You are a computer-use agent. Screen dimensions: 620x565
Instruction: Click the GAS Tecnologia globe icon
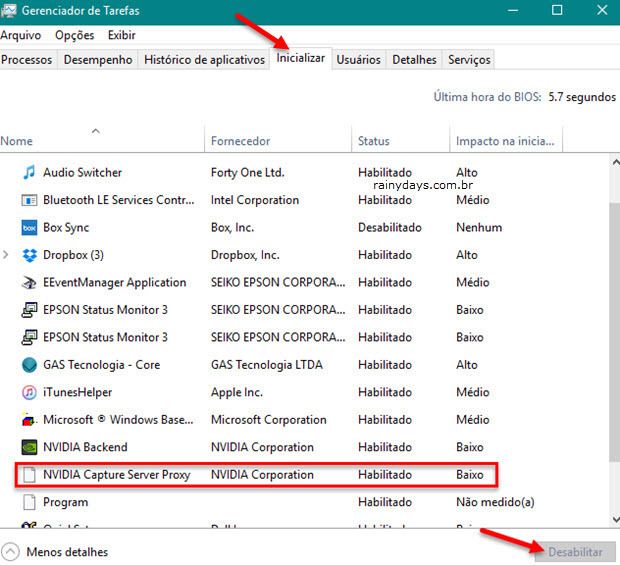tap(29, 365)
